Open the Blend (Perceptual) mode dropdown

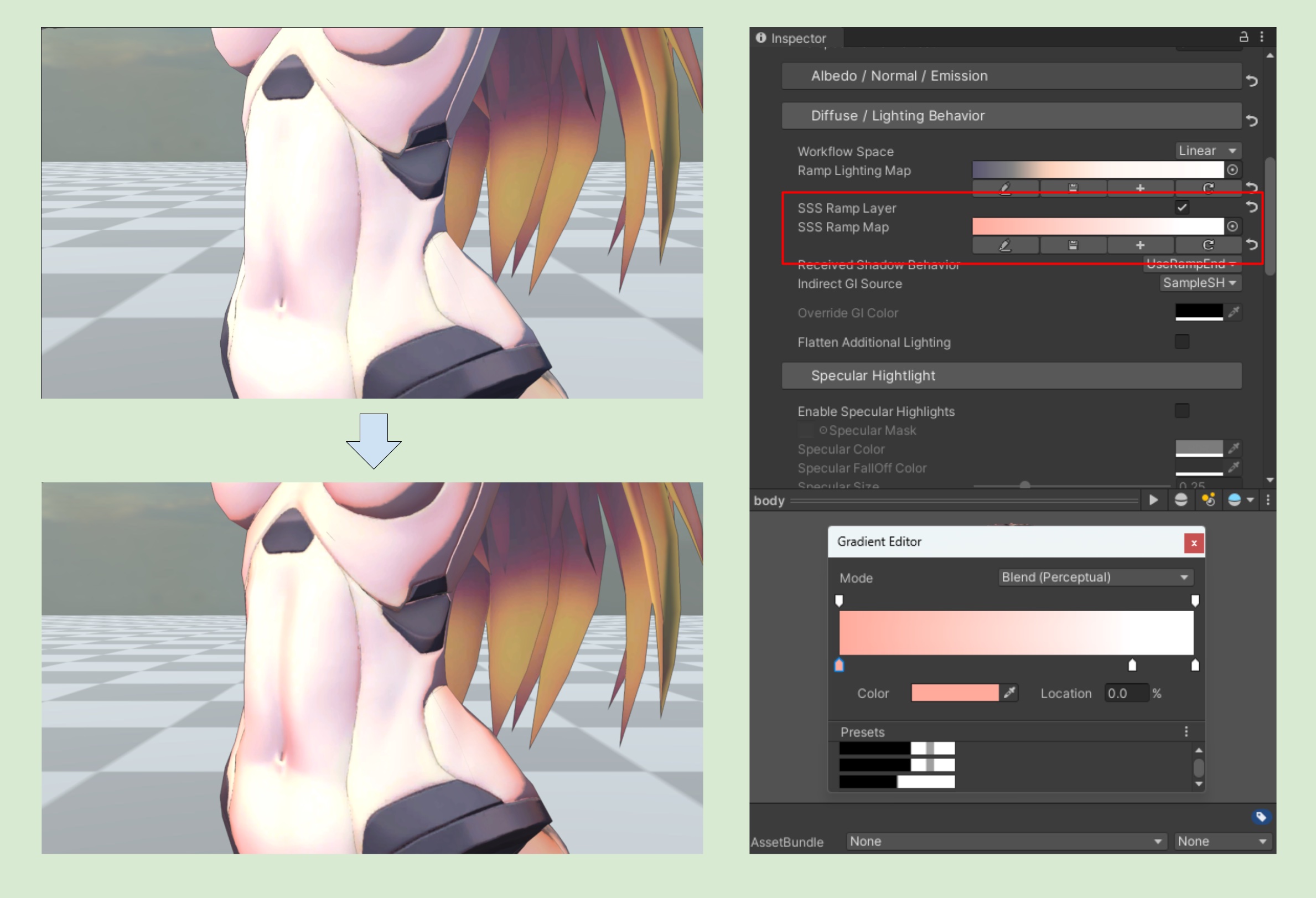click(x=1095, y=577)
